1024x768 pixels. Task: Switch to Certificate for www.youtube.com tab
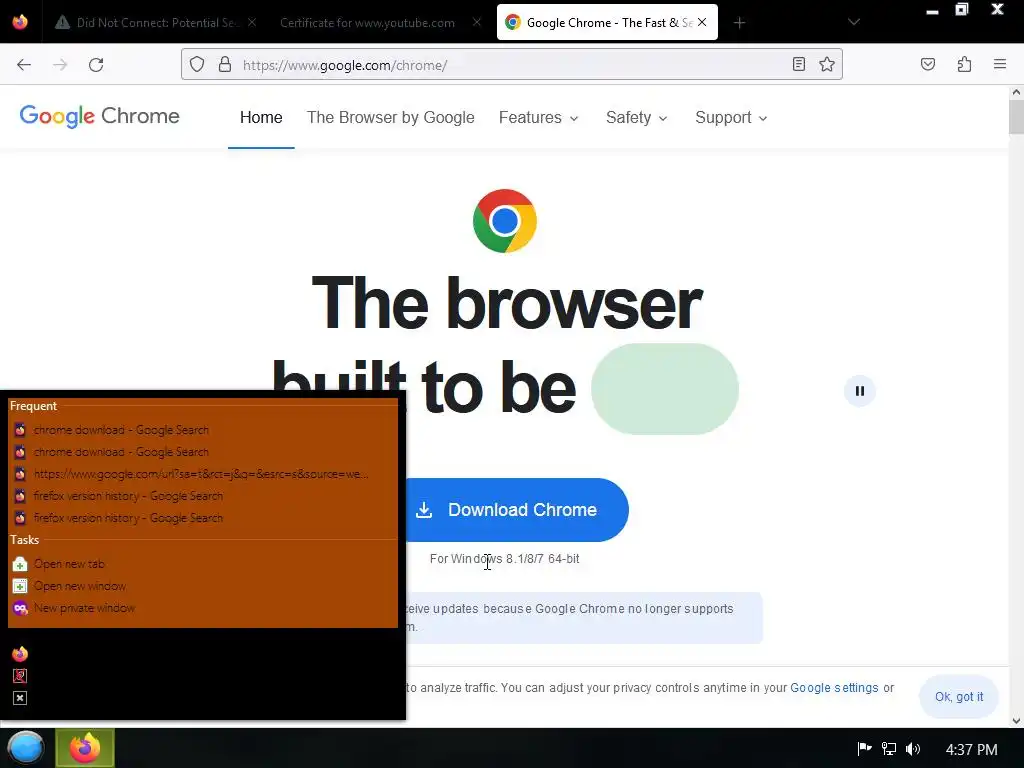coord(368,22)
